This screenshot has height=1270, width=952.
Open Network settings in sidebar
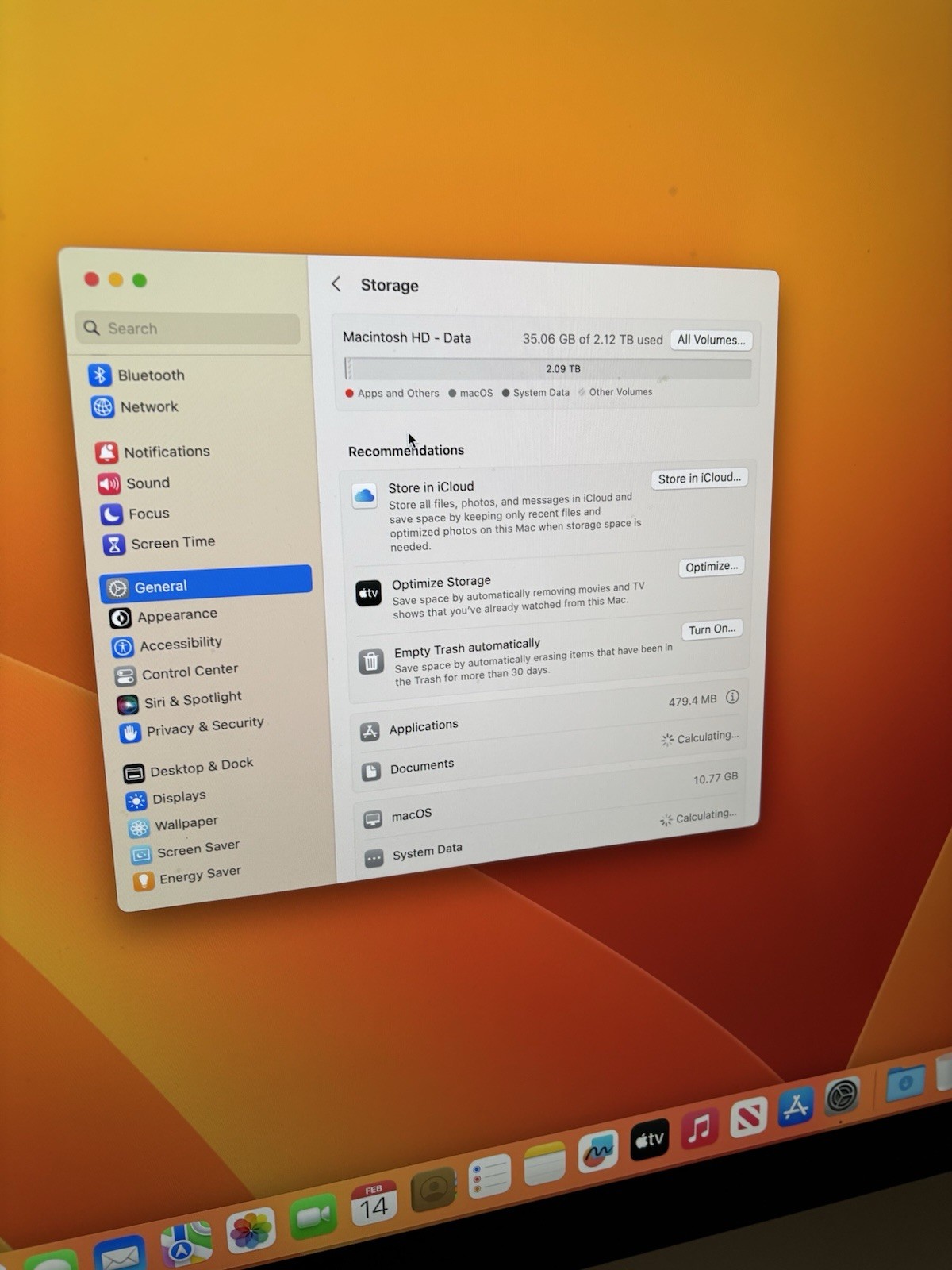point(136,406)
